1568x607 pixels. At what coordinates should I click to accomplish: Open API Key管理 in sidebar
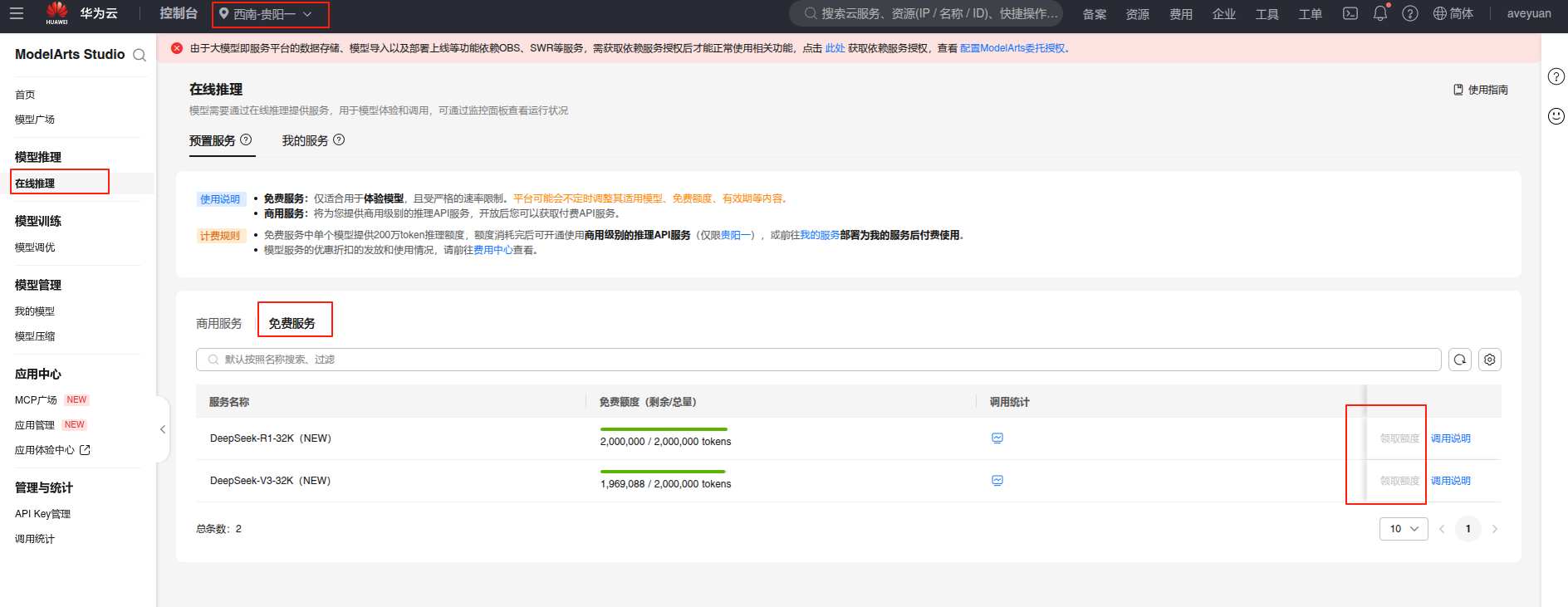tap(42, 514)
